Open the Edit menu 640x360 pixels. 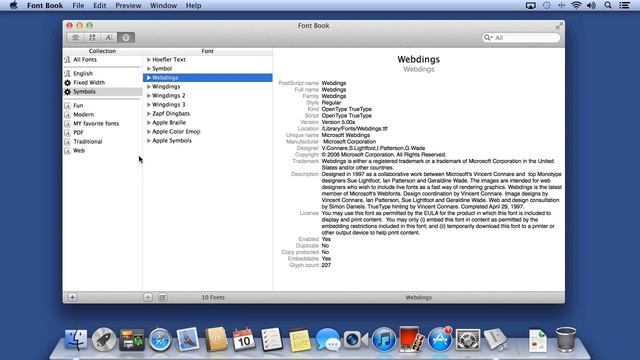tap(100, 5)
